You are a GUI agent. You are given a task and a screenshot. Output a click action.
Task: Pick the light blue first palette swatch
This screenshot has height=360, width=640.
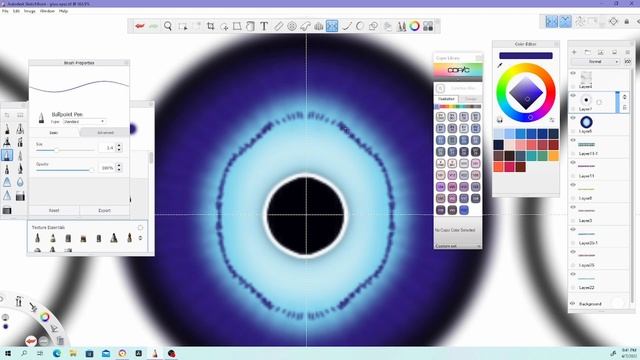point(498,133)
